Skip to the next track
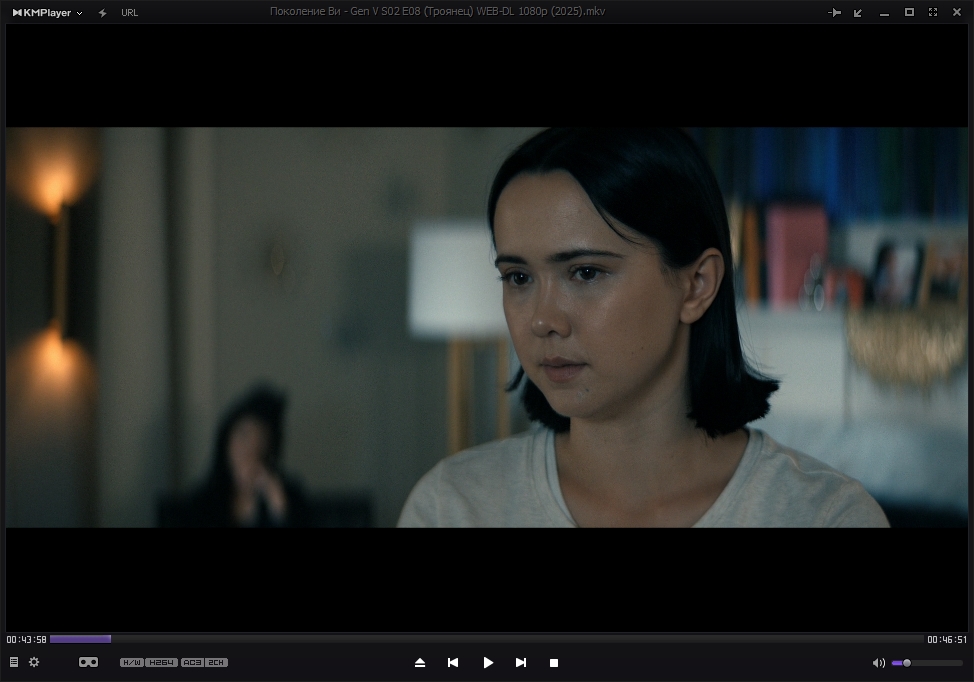The image size is (974, 682). pos(521,662)
